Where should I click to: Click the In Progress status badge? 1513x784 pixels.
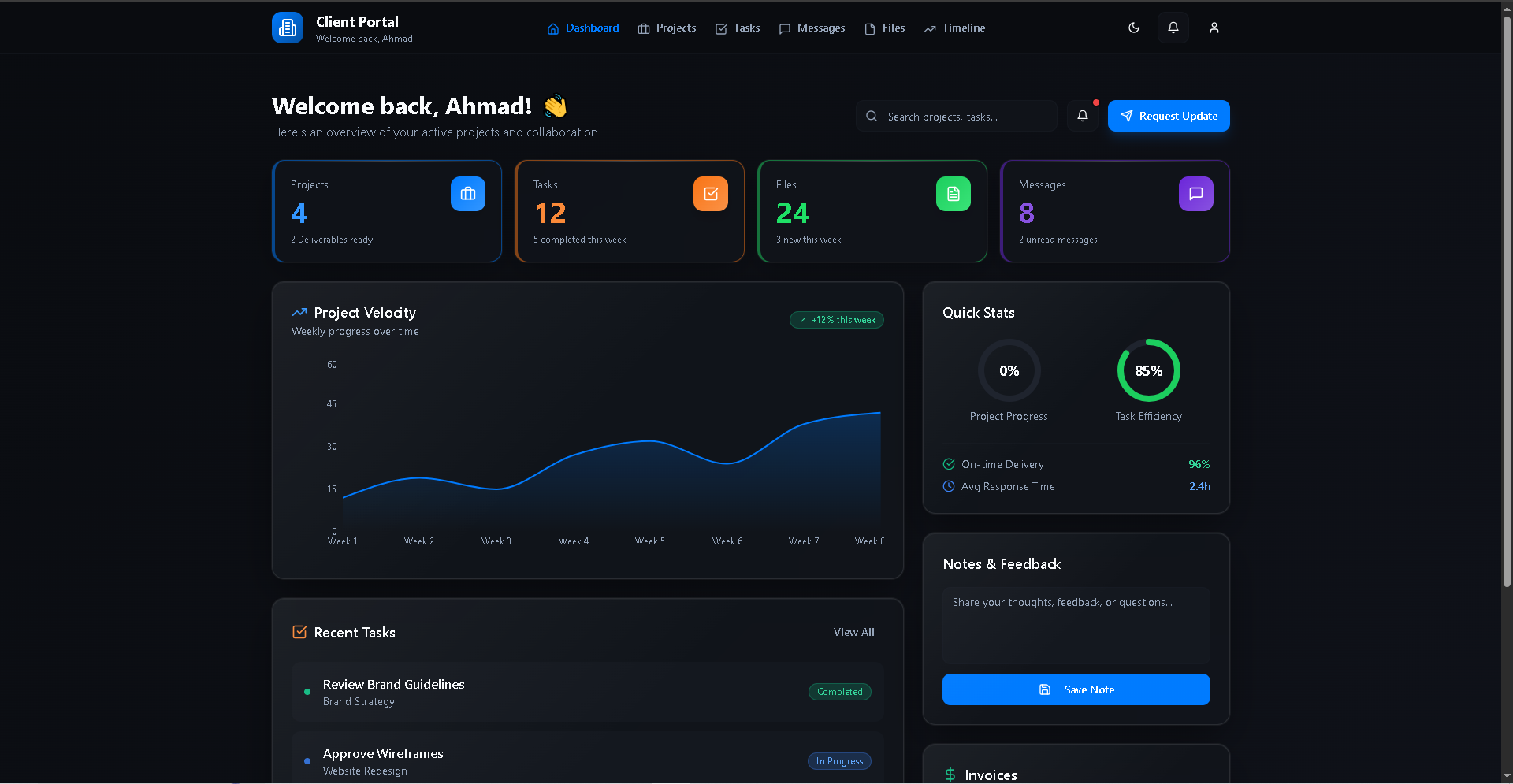tap(839, 761)
